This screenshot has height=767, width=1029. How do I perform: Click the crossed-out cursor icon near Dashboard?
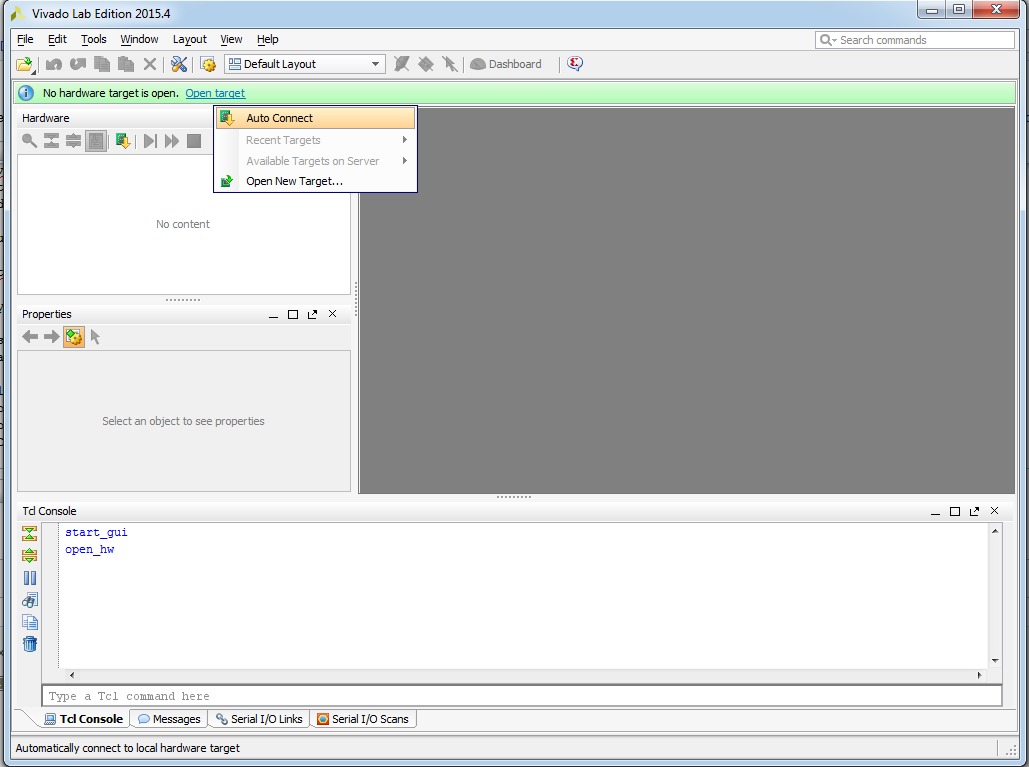(x=450, y=64)
